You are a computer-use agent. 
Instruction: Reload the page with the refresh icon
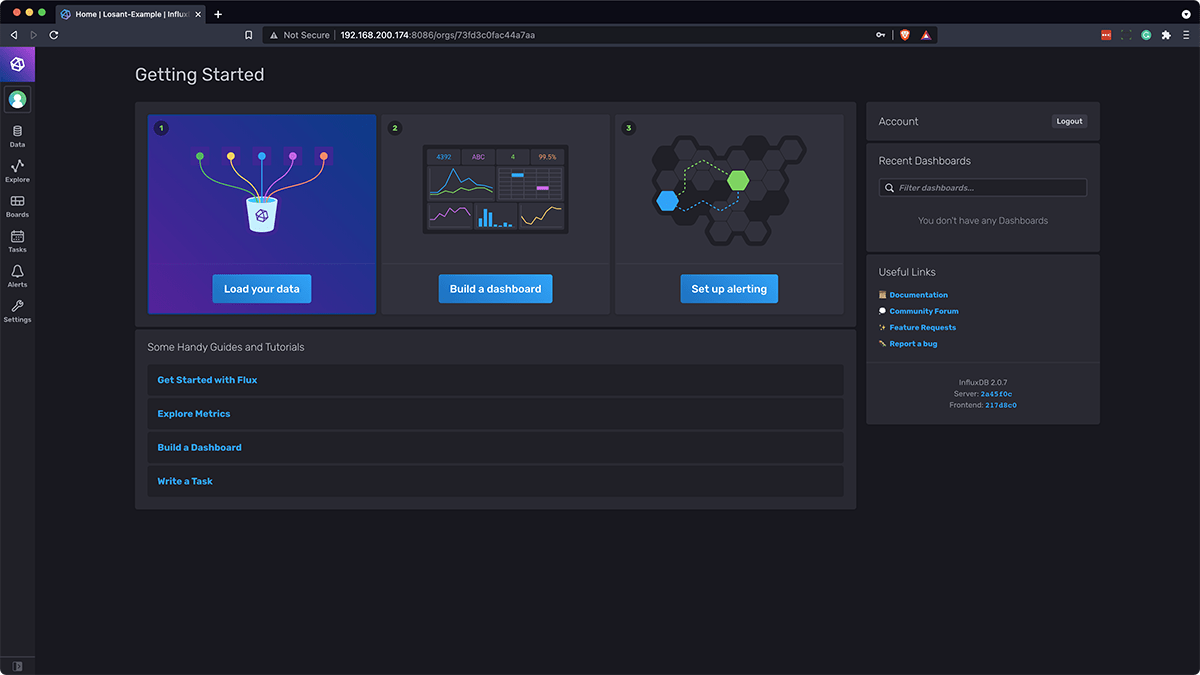(x=54, y=35)
